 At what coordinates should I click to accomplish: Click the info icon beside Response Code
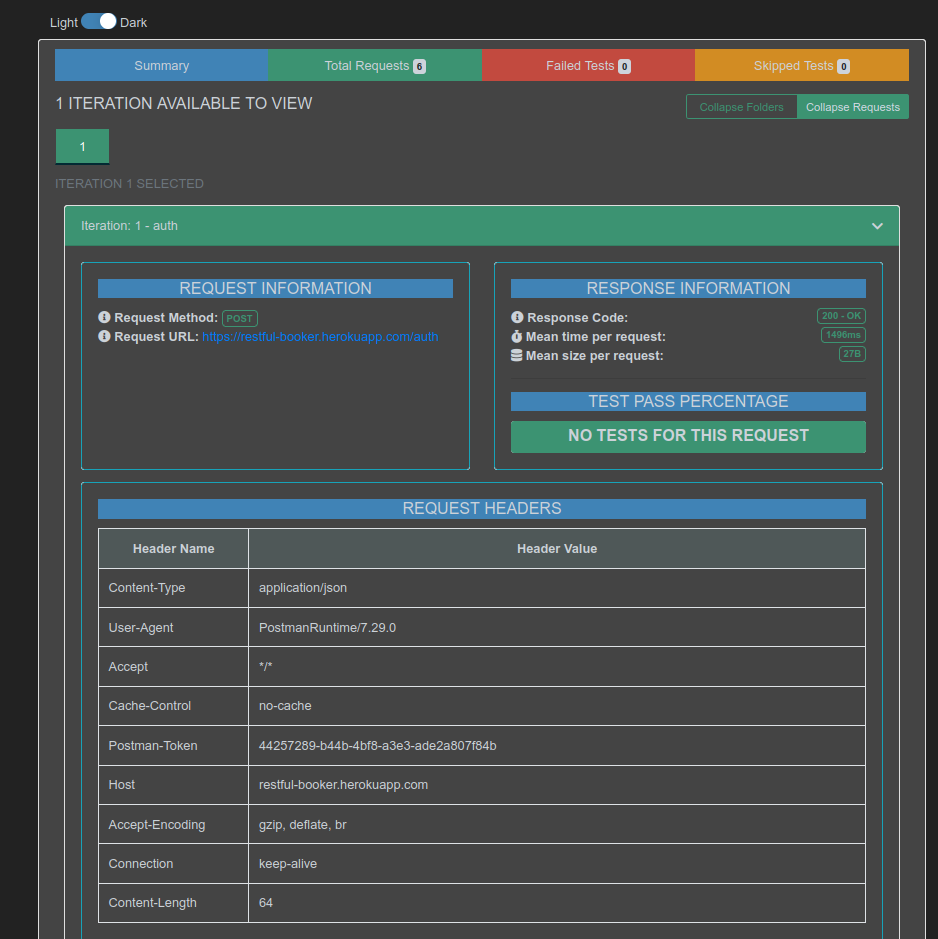click(517, 318)
